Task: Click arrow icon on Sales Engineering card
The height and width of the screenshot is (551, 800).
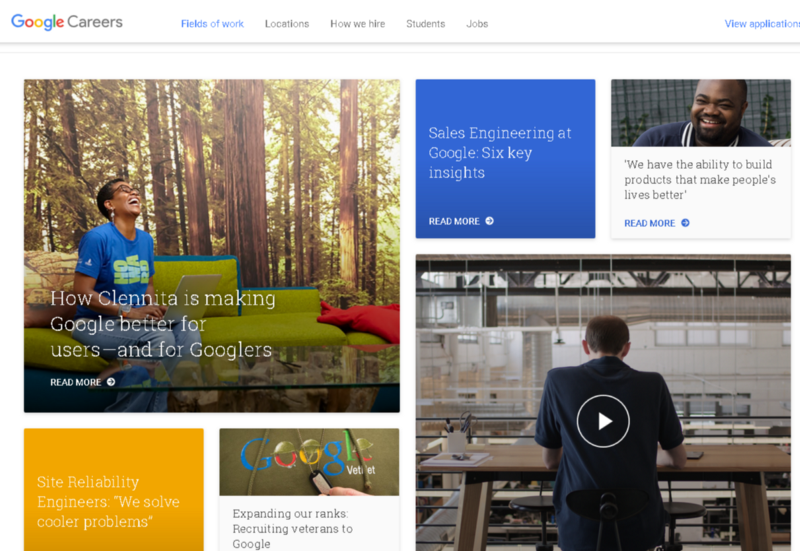Action: (x=489, y=221)
